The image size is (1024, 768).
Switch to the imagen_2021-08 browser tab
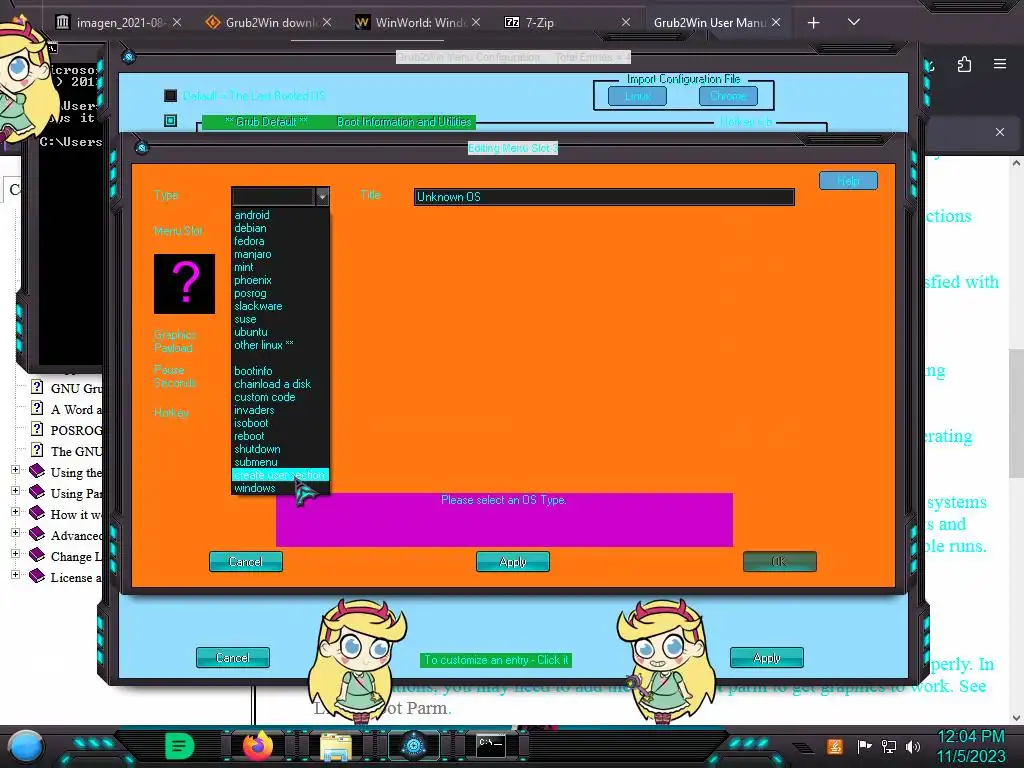point(120,23)
